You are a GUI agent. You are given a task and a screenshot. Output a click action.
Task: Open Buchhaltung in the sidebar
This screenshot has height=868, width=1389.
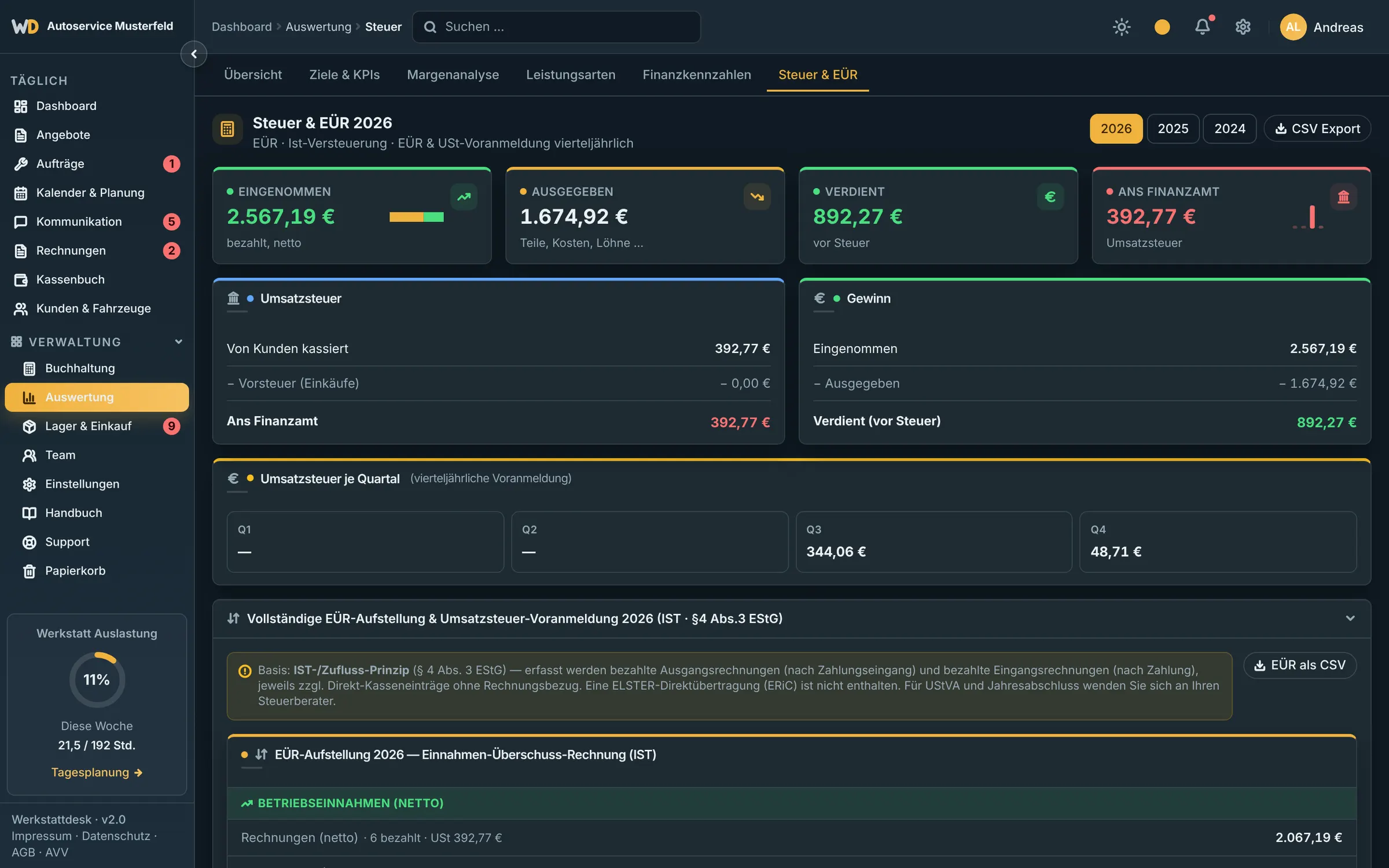pyautogui.click(x=97, y=368)
